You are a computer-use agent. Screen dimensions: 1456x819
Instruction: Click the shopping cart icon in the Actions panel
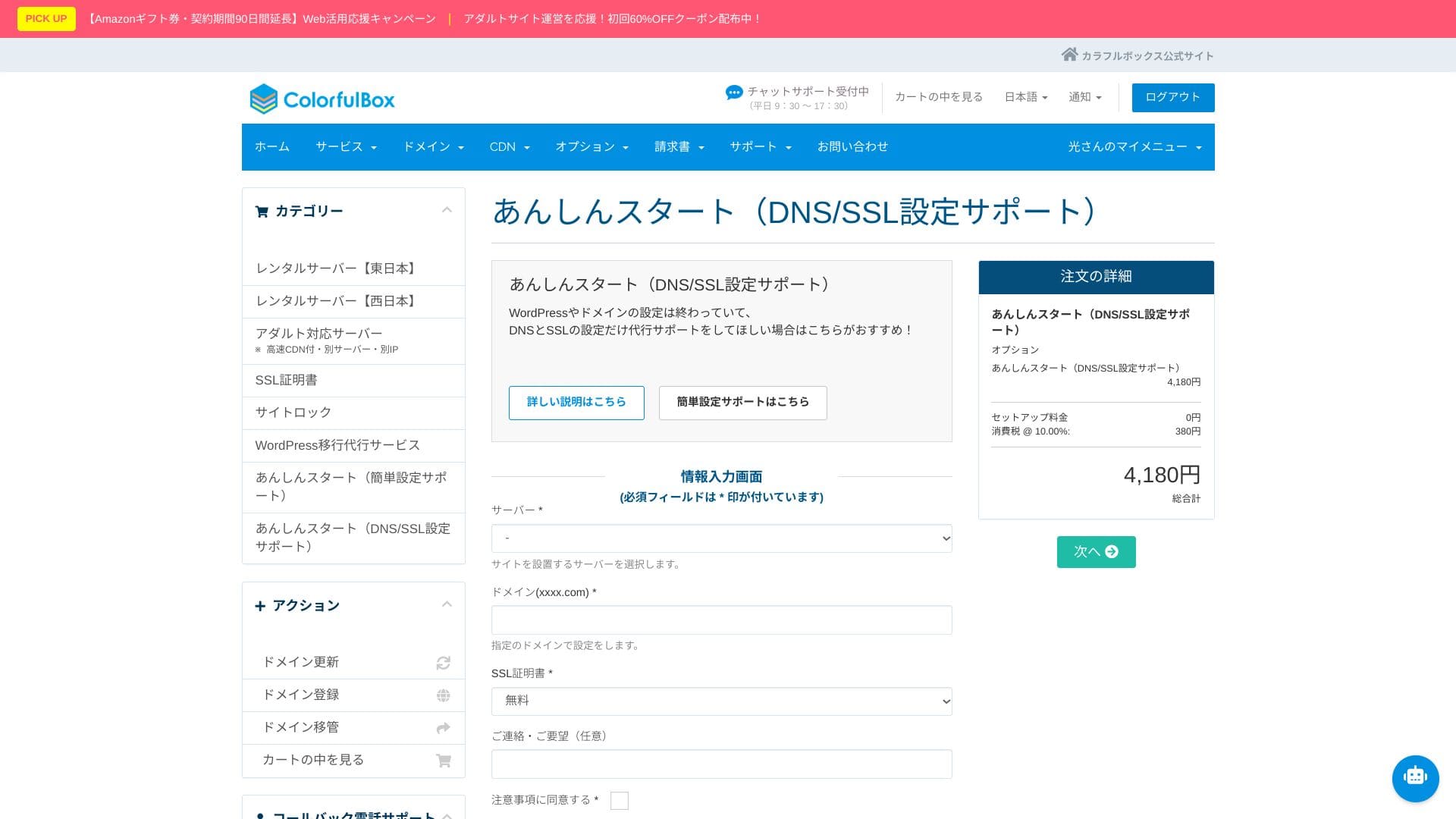point(443,761)
